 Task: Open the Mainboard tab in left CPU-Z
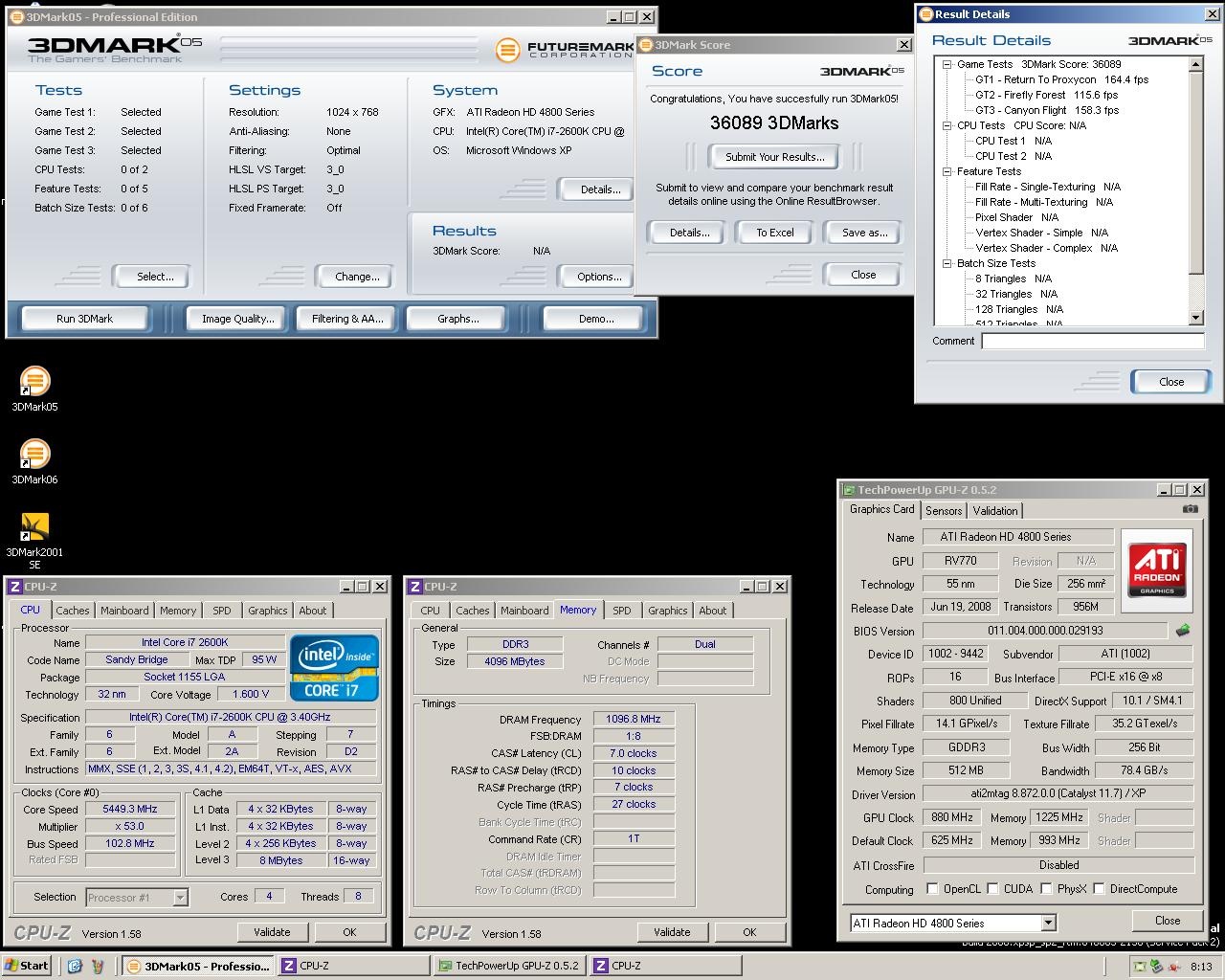[124, 611]
